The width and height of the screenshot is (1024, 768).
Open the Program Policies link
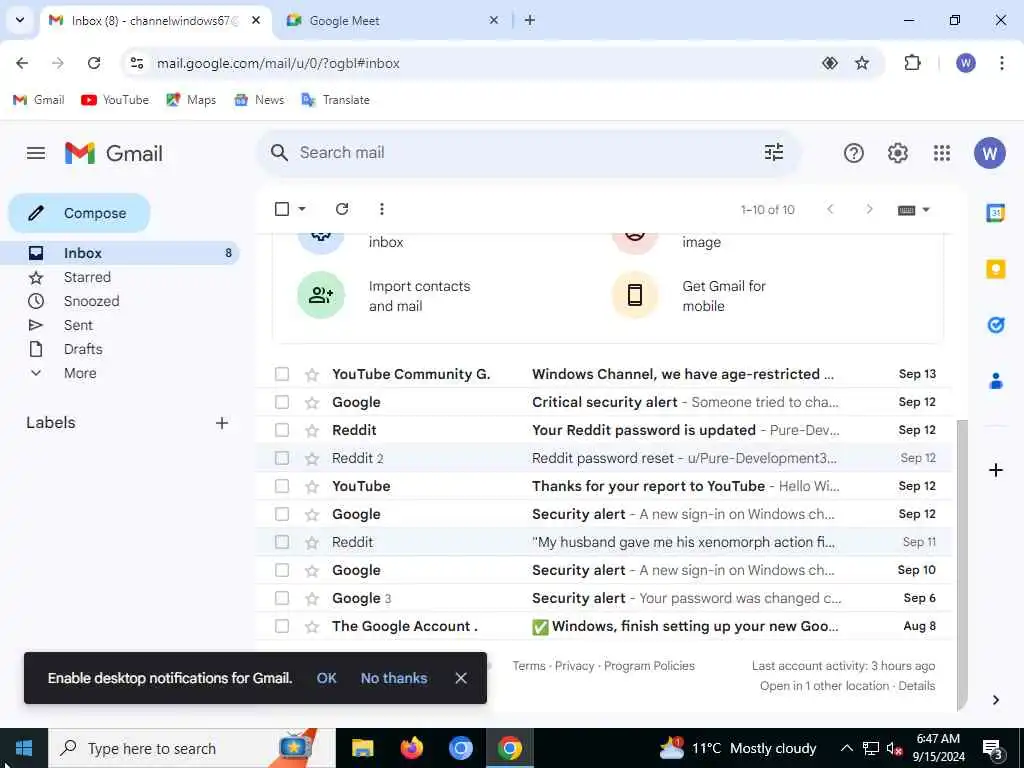coord(649,665)
